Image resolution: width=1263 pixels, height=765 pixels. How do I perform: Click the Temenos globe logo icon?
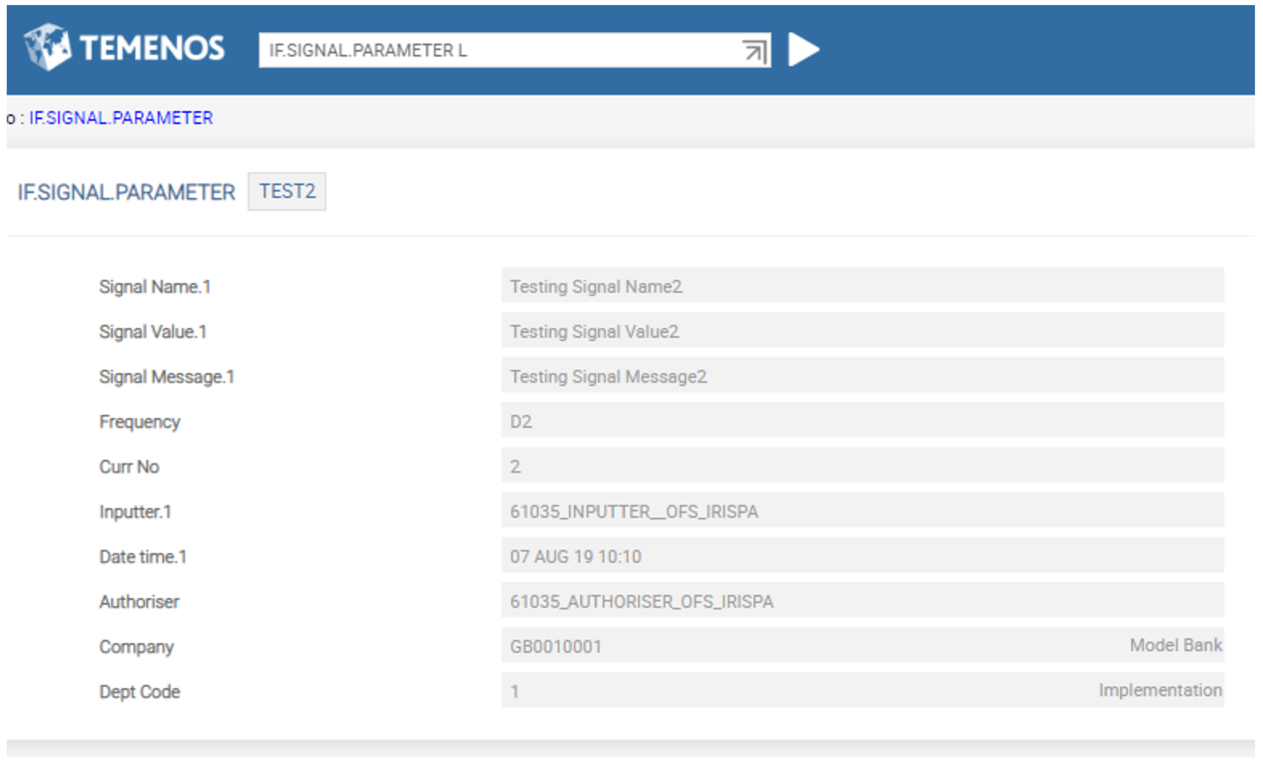point(47,48)
